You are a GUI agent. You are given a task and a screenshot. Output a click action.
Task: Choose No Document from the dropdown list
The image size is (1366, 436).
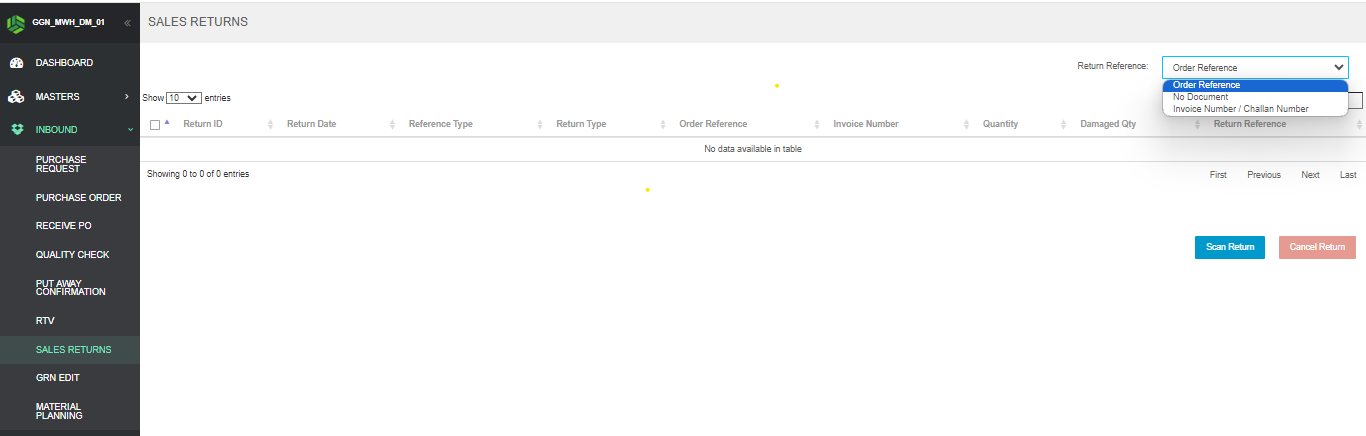click(1200, 97)
